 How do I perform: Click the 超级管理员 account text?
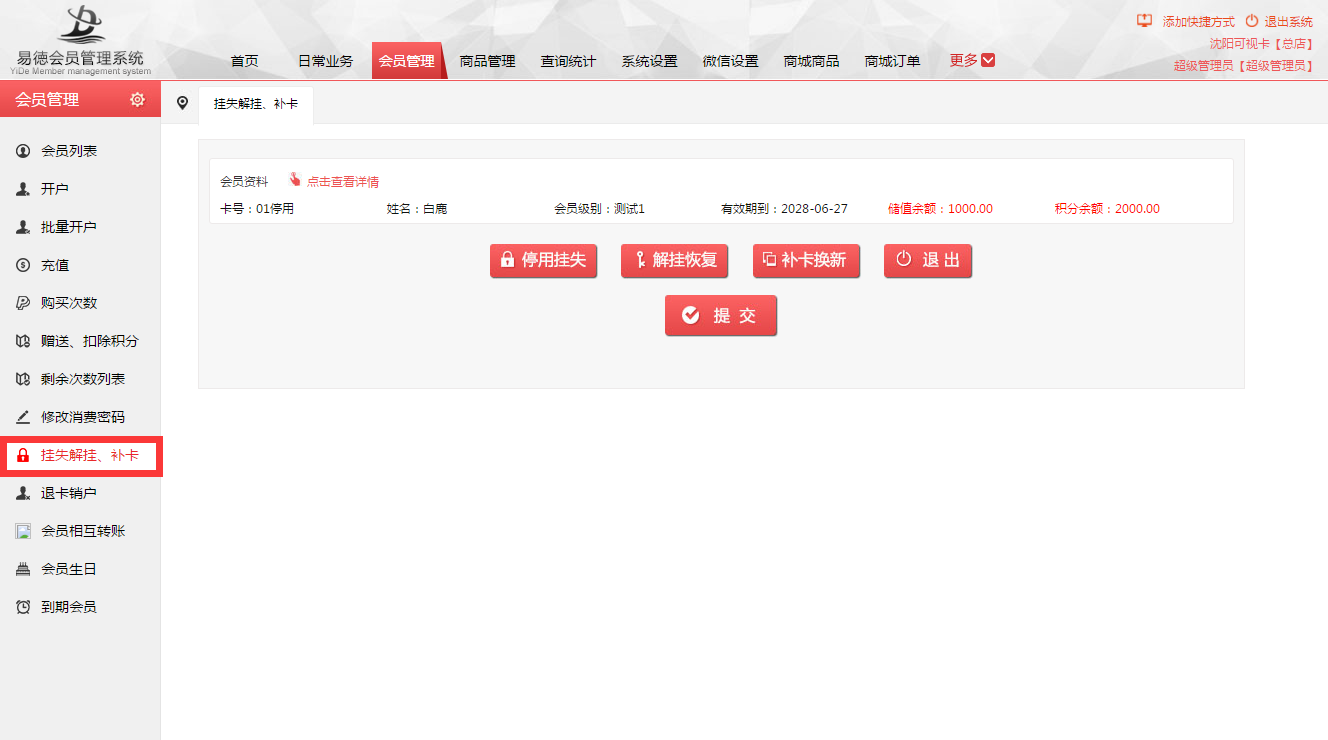pyautogui.click(x=1244, y=66)
